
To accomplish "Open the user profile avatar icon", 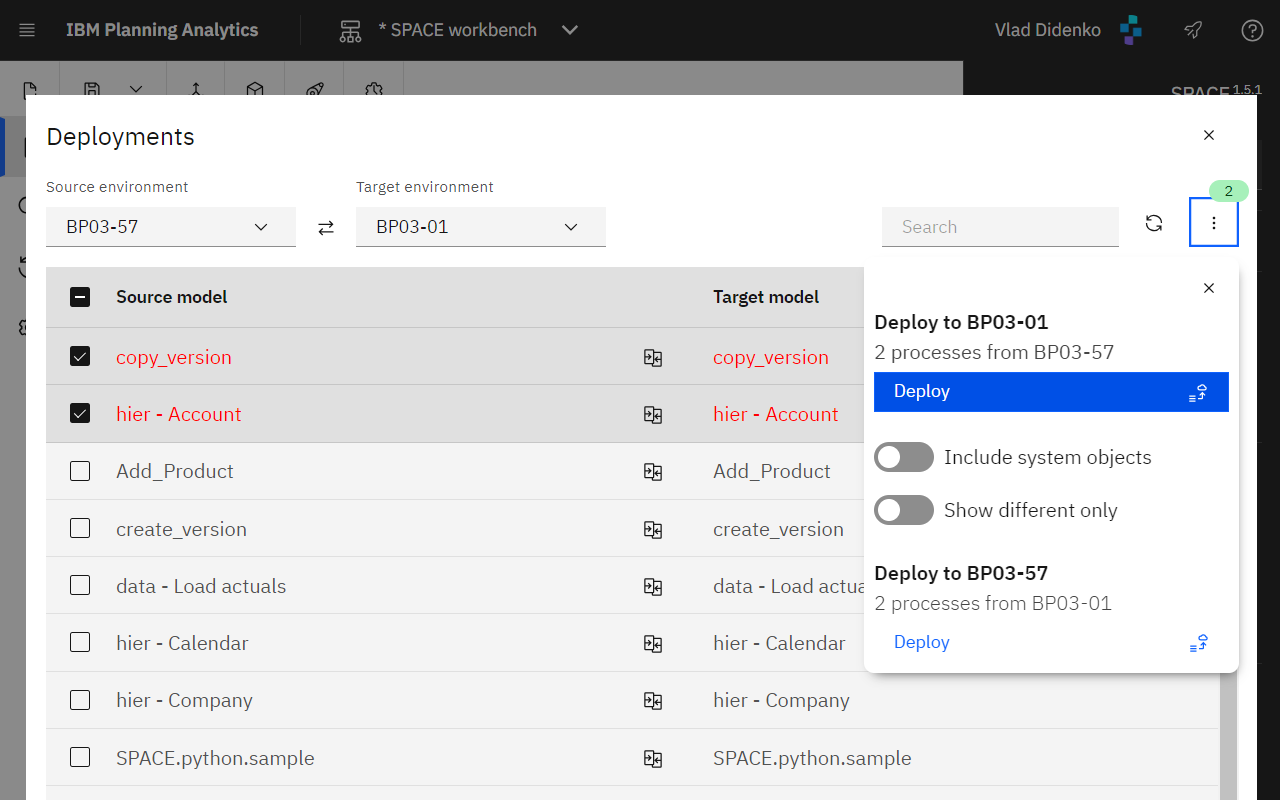I will click(x=1131, y=30).
